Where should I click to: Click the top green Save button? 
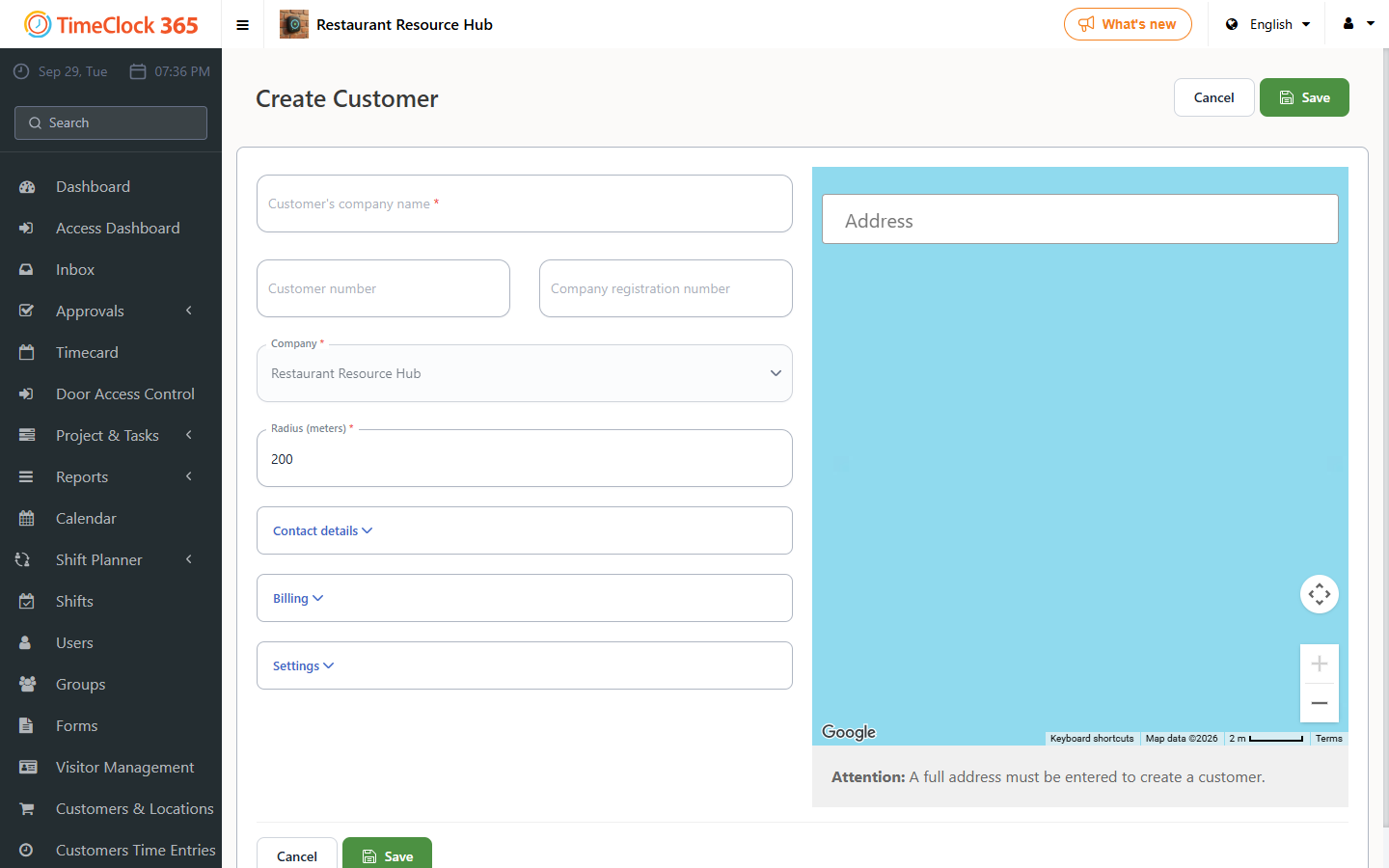pos(1304,97)
